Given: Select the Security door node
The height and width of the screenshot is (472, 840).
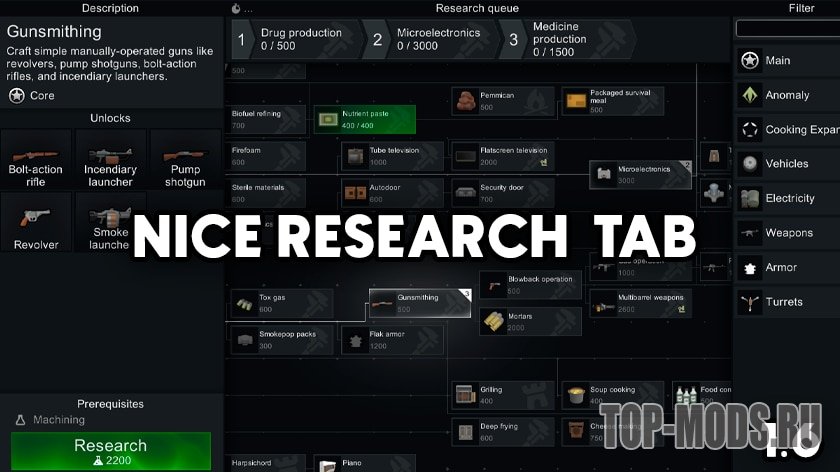Looking at the screenshot, I should pos(502,193).
